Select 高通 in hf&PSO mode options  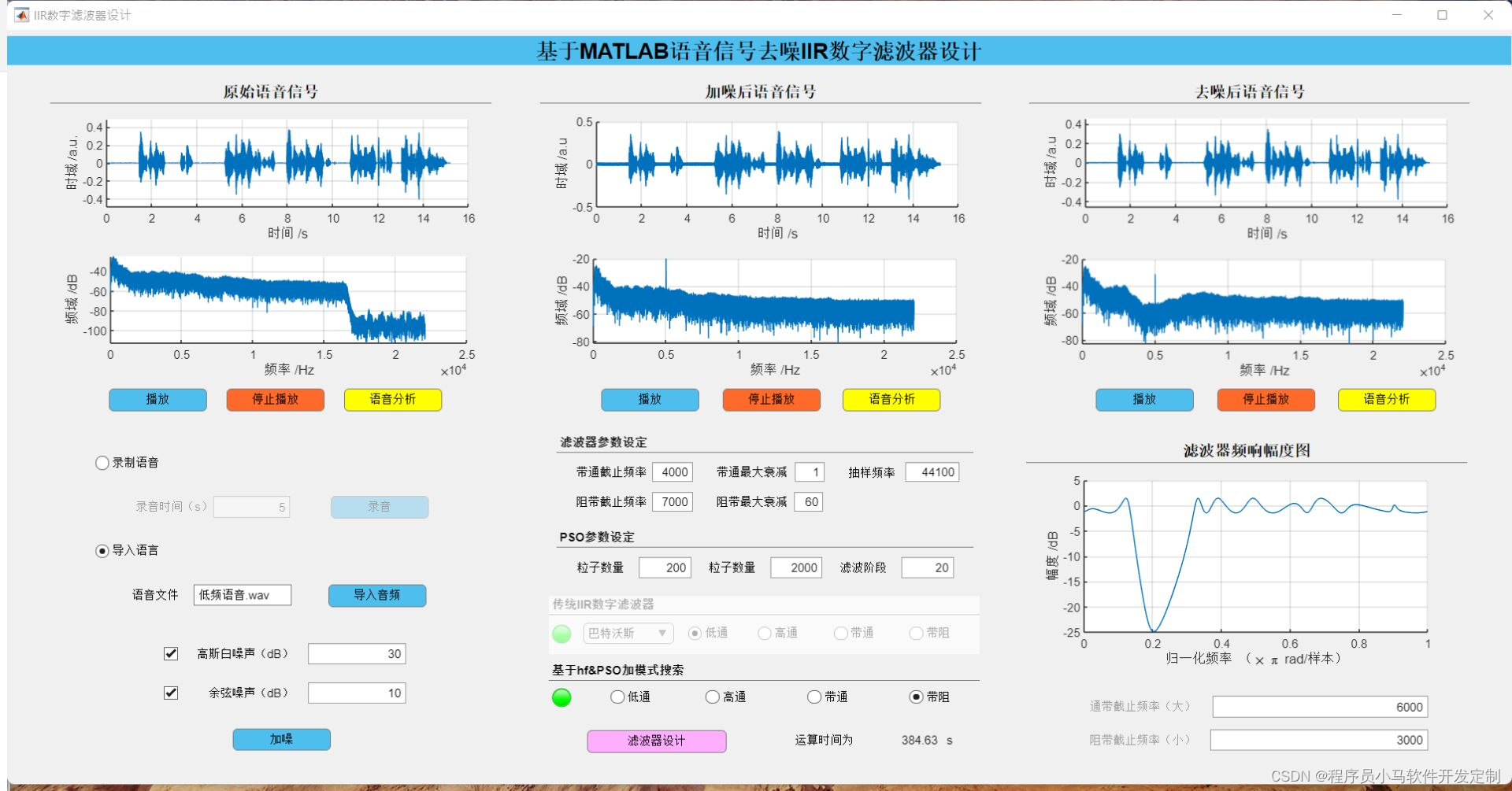click(712, 697)
